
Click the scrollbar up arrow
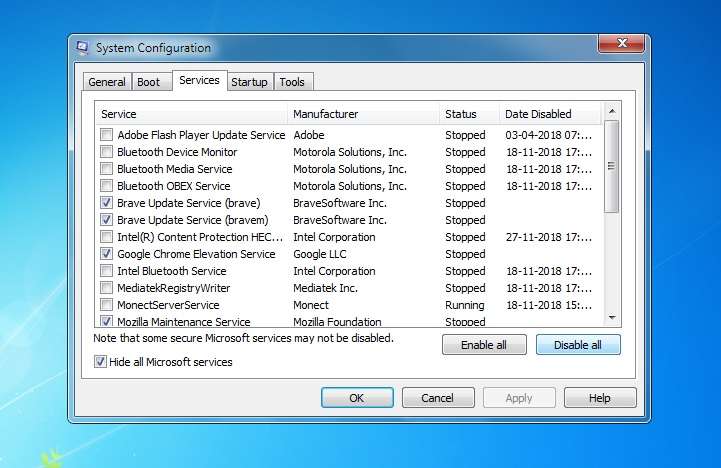click(x=612, y=111)
